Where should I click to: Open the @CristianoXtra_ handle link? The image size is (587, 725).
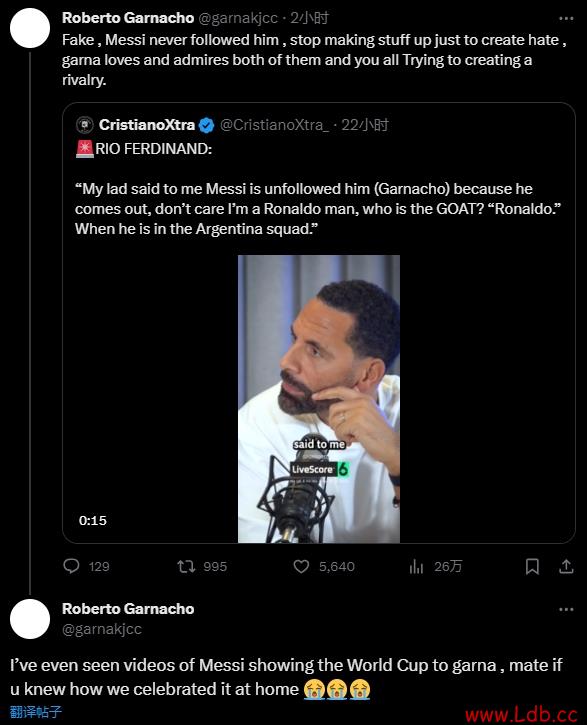[x=275, y=125]
